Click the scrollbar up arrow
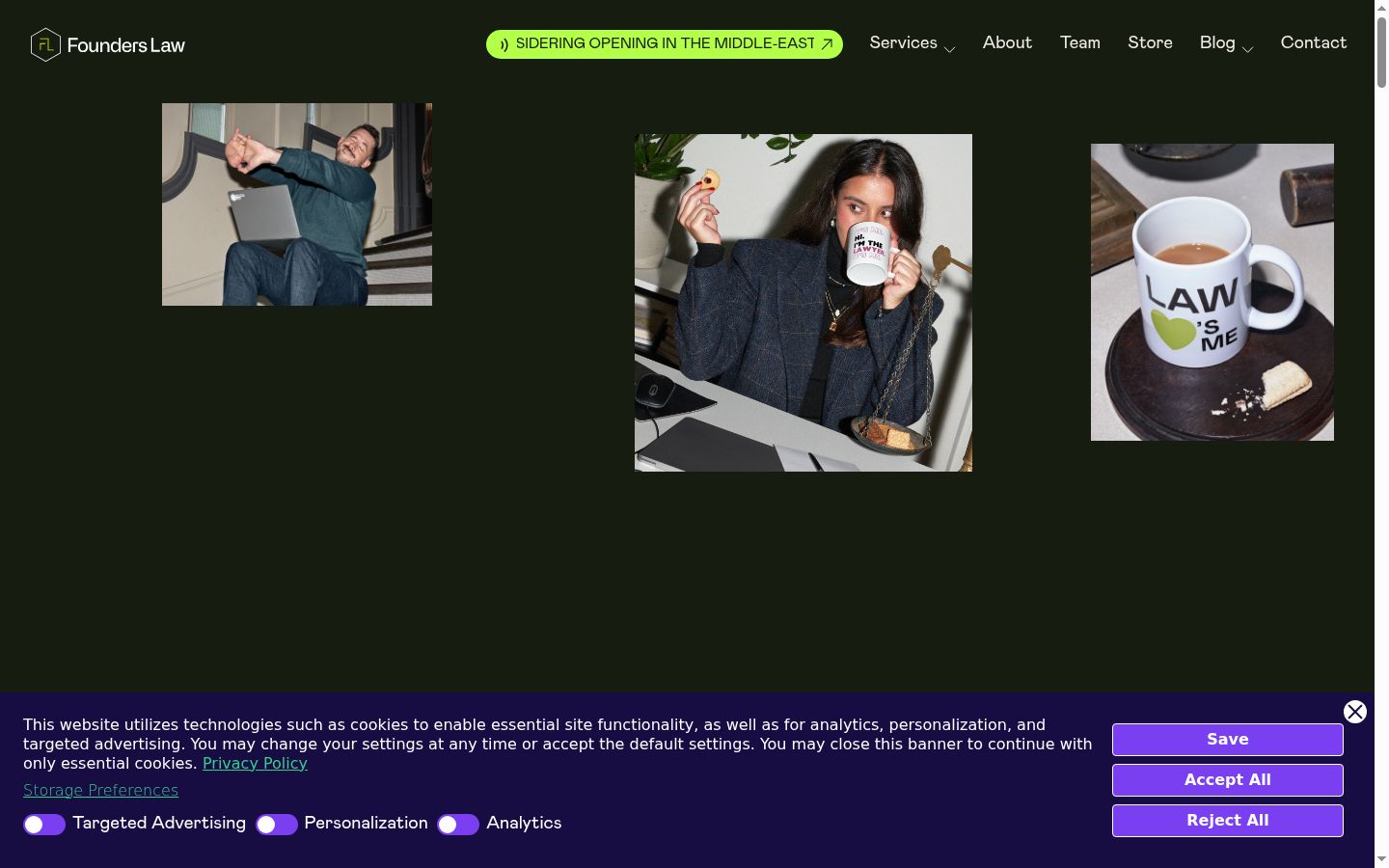The height and width of the screenshot is (868, 1389). 1381,8
